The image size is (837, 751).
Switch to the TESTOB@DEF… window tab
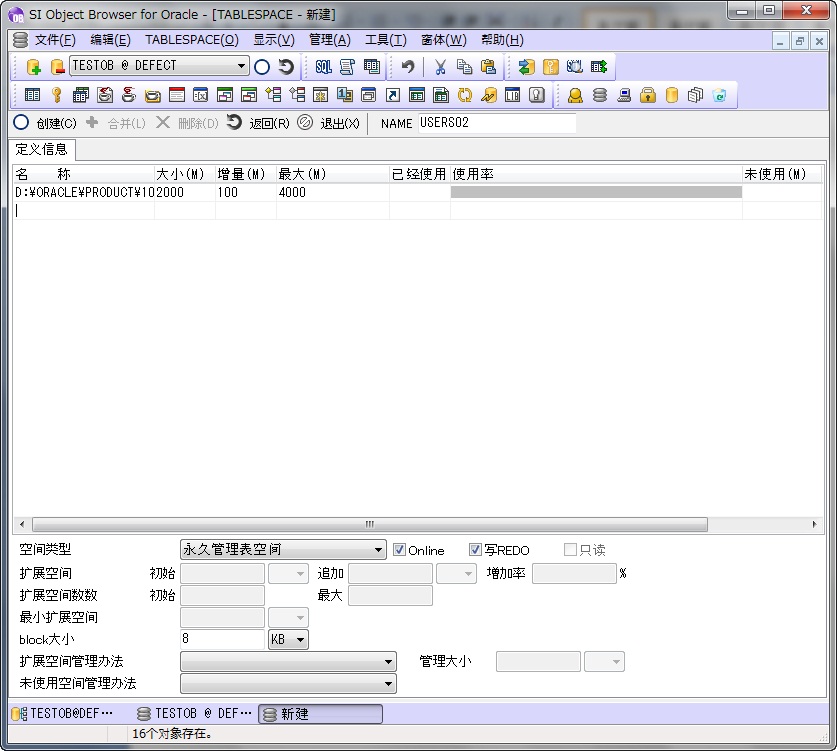[62, 714]
